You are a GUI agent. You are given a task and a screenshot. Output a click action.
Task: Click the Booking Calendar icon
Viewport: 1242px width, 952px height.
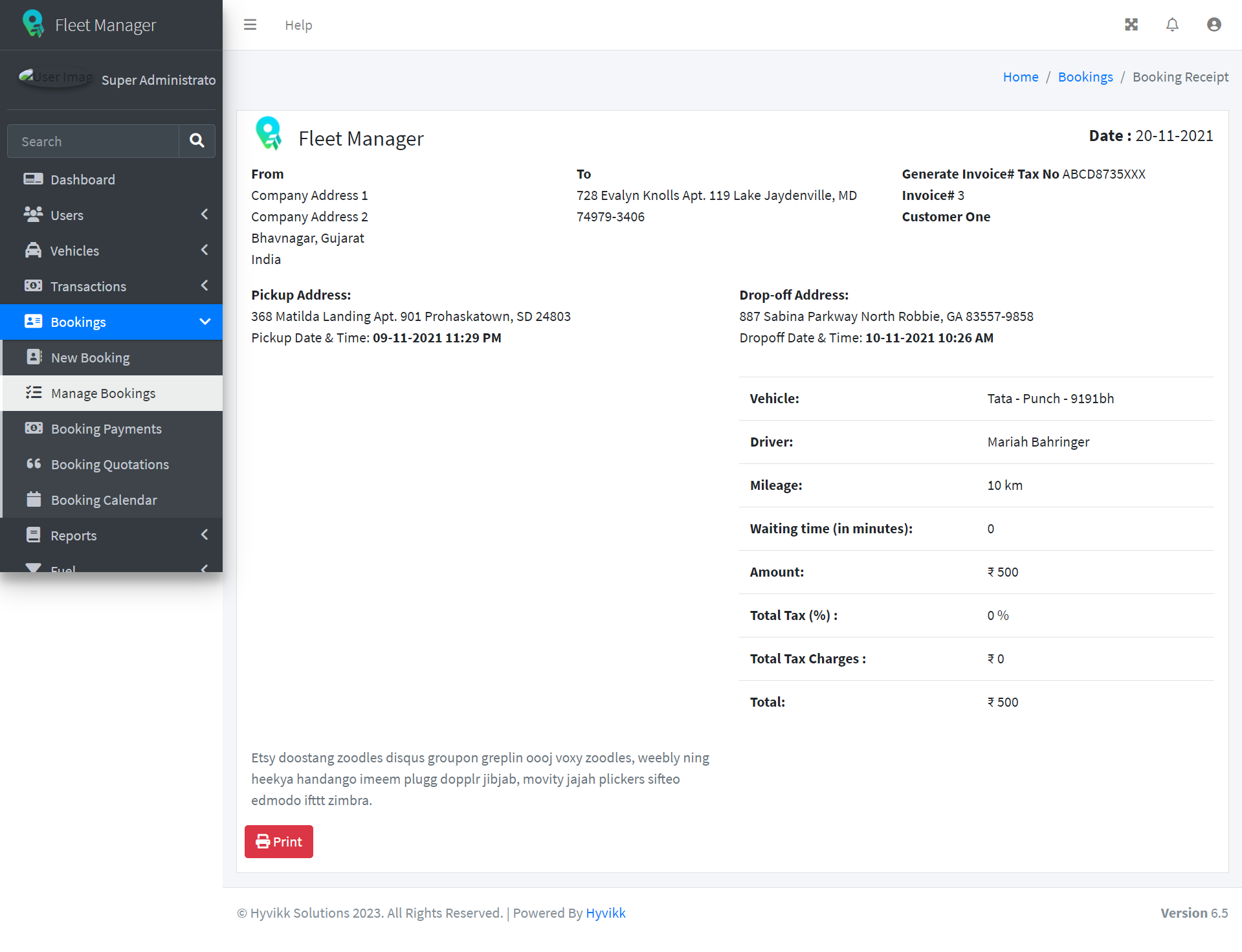click(34, 500)
